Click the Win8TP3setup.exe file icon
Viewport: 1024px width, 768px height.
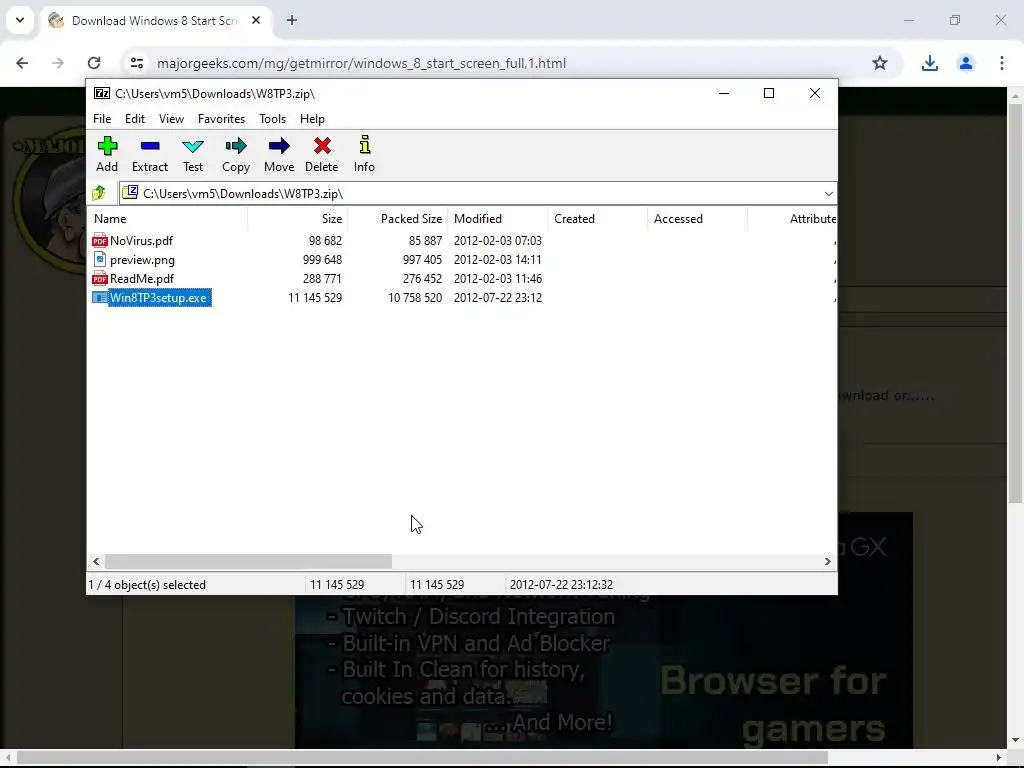(99, 298)
